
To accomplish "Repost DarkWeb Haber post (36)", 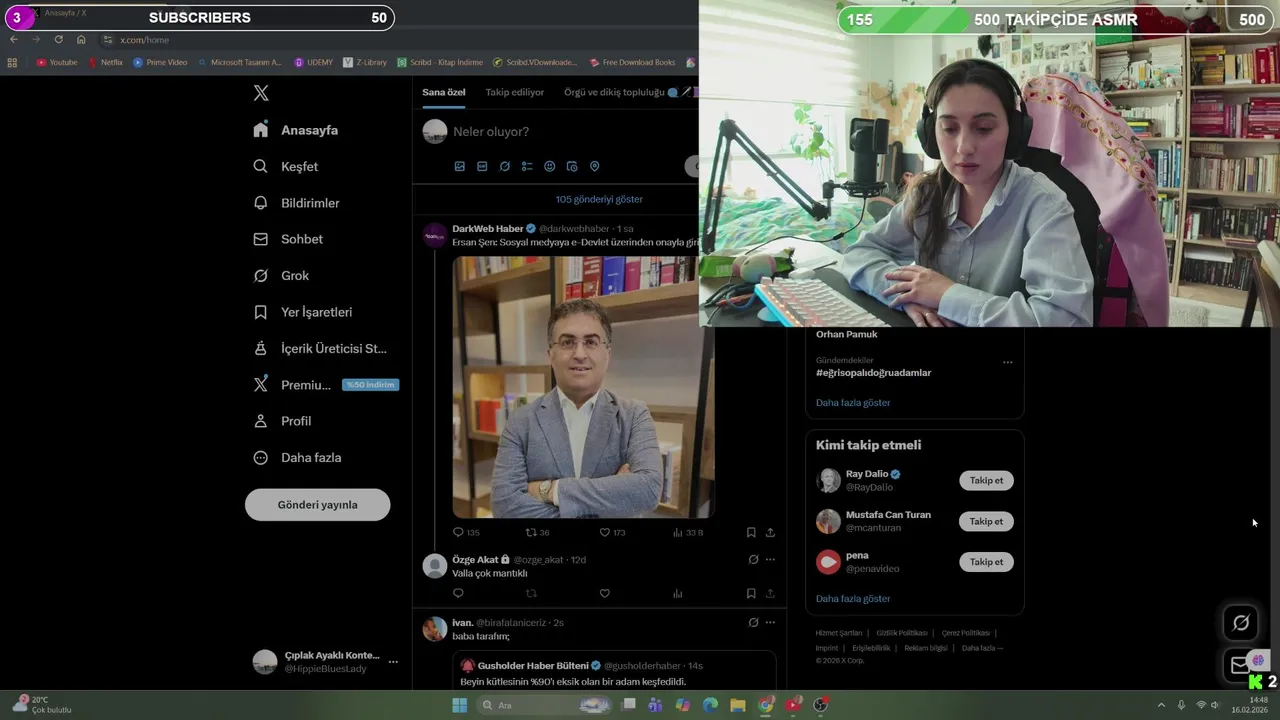I will point(538,533).
